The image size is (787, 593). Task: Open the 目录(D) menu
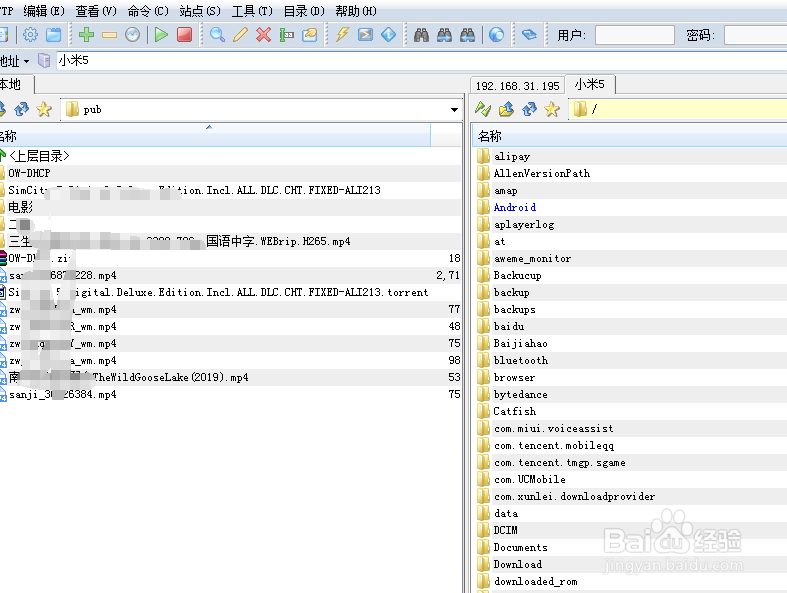coord(304,11)
